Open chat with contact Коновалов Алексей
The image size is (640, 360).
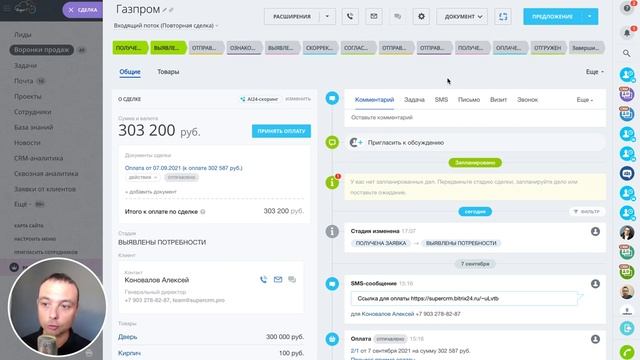[x=292, y=280]
